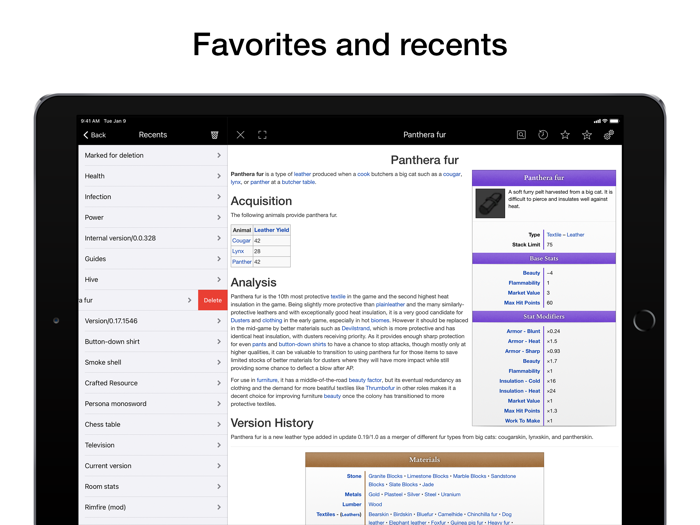The height and width of the screenshot is (525, 700).
Task: Follow the 'cook' link in the intro
Action: pyautogui.click(x=363, y=174)
